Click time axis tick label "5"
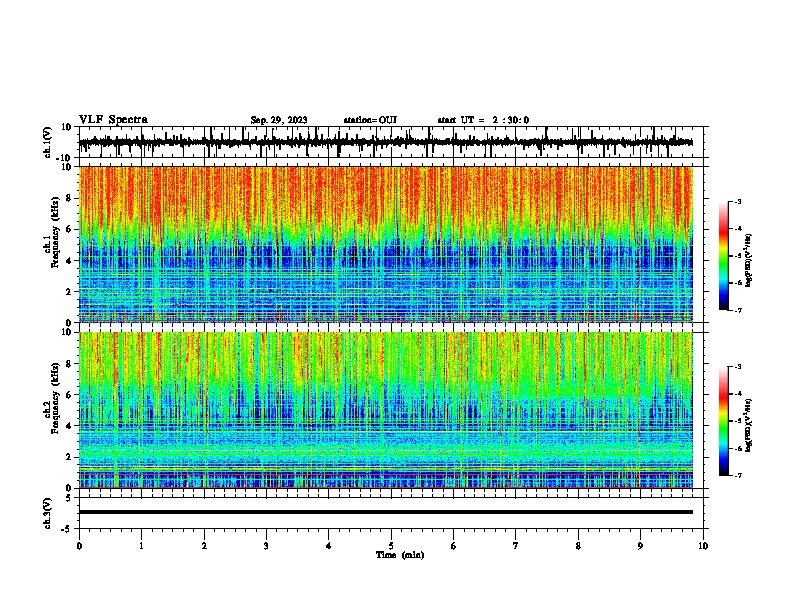Image resolution: width=792 pixels, height=612 pixels. coord(391,546)
